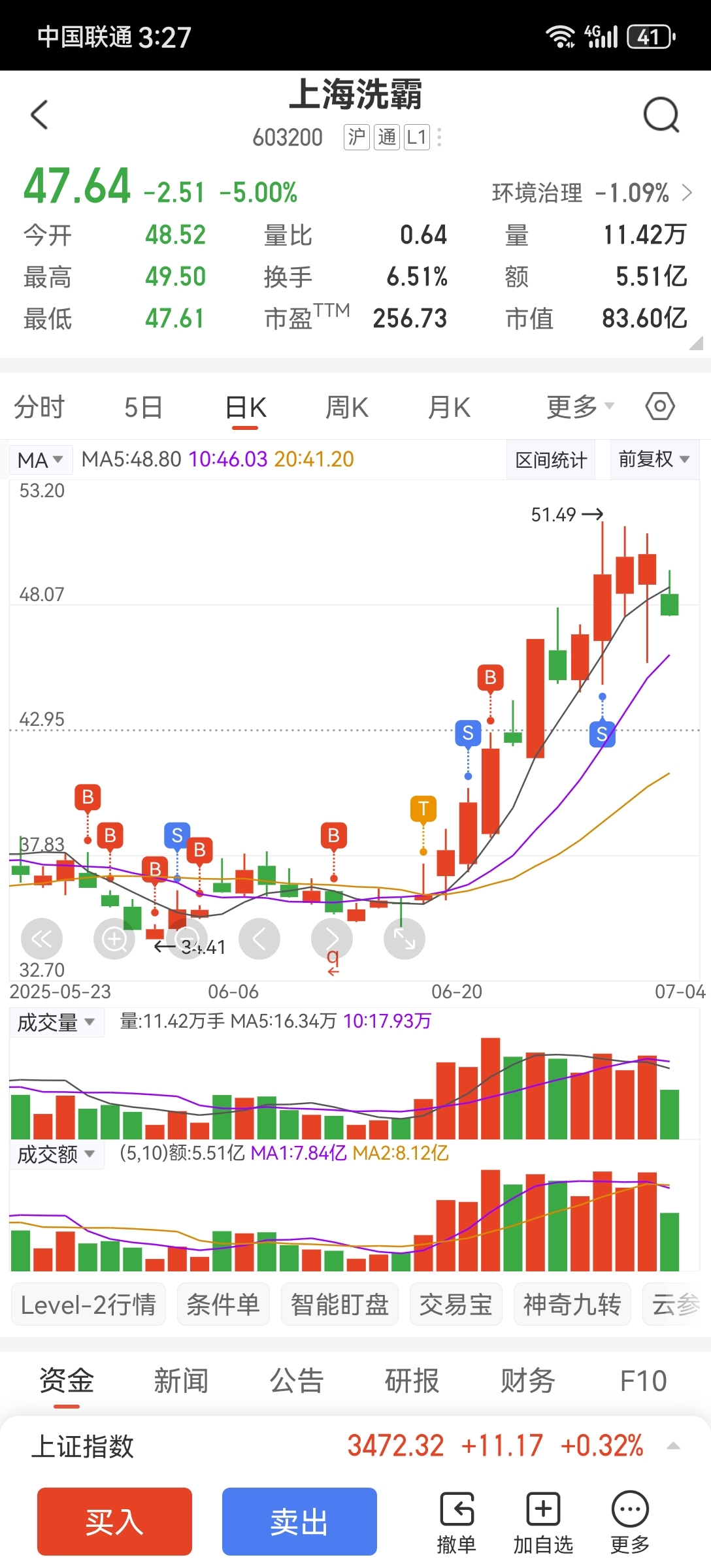Open the 成交量 indicator dropdown
The width and height of the screenshot is (711, 1568).
(56, 1022)
